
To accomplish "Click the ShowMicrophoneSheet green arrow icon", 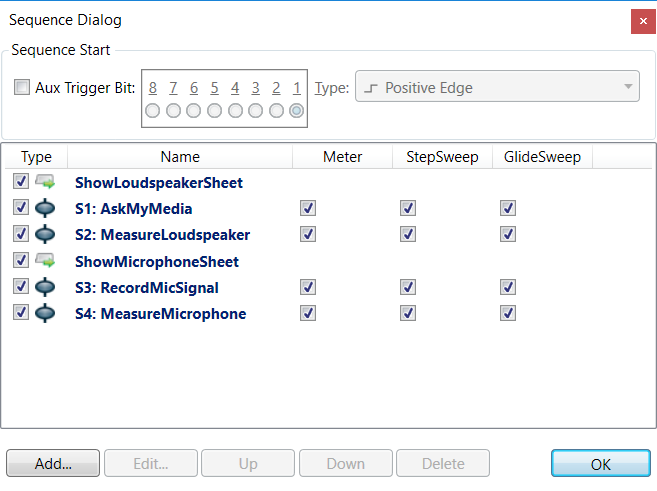I will click(x=46, y=261).
